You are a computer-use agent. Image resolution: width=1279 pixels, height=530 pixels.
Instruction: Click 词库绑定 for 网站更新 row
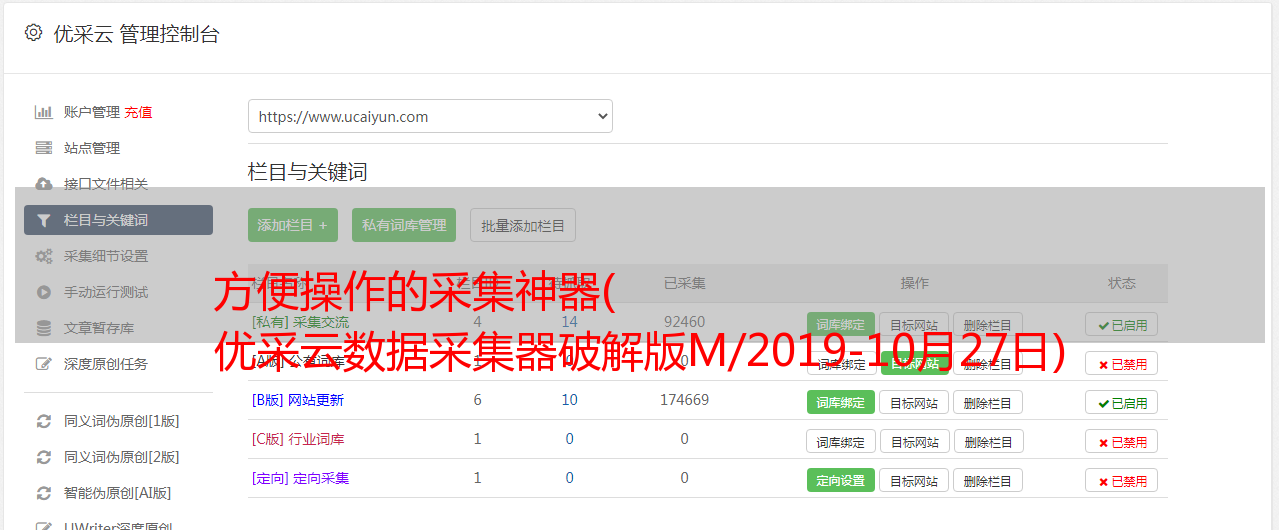tap(841, 403)
